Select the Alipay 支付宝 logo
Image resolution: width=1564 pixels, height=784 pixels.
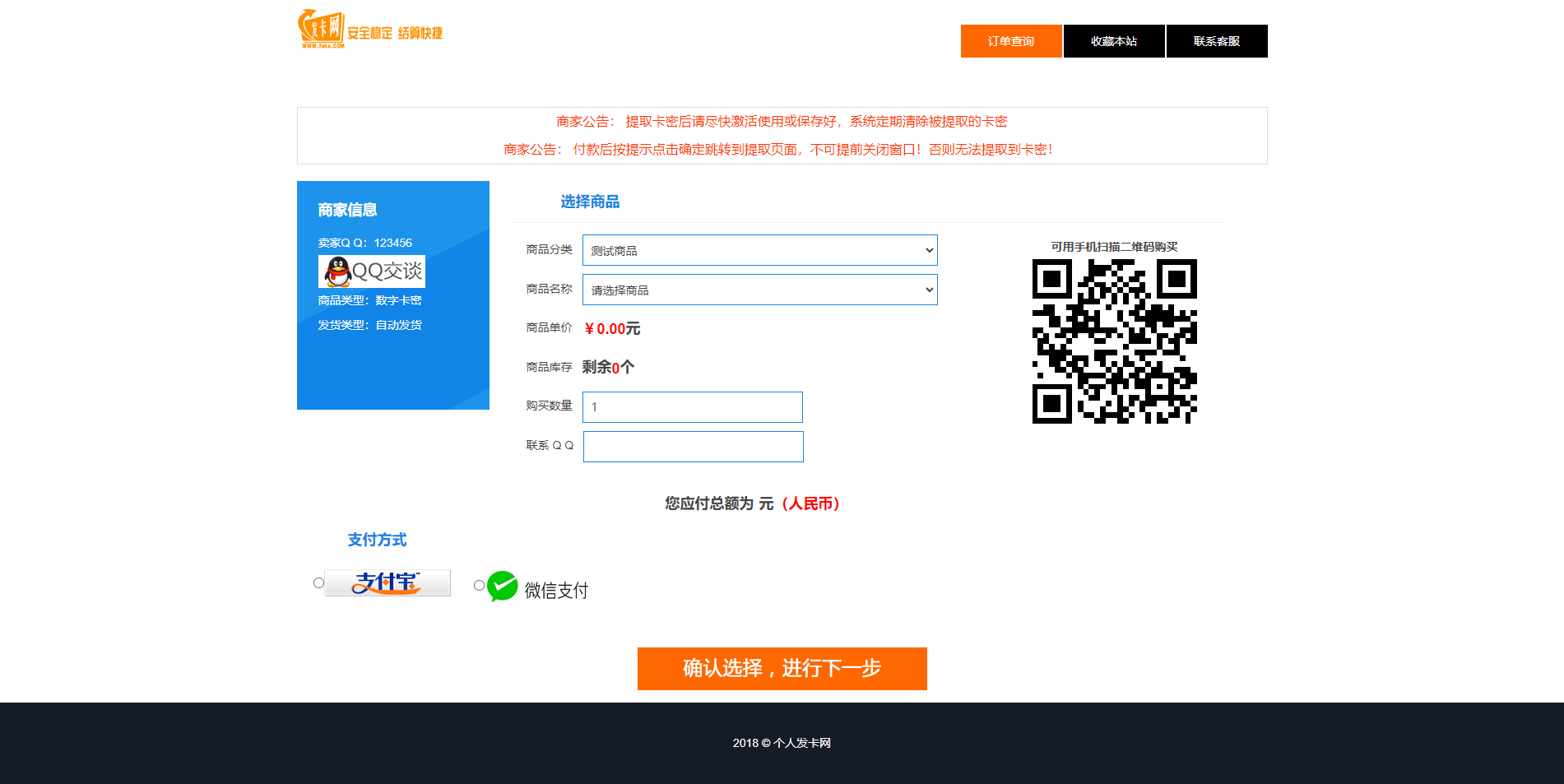coord(387,582)
